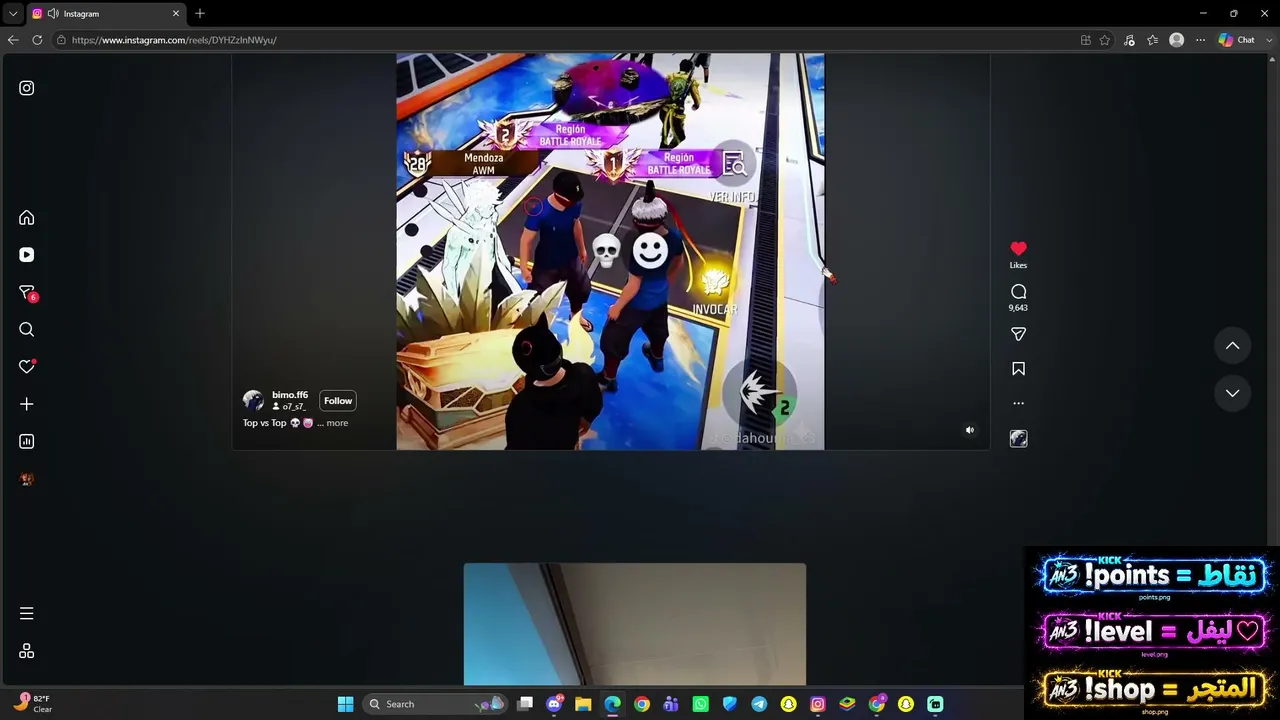Image resolution: width=1280 pixels, height=720 pixels.
Task: Open Copilot Chat in the browser
Action: [1237, 40]
